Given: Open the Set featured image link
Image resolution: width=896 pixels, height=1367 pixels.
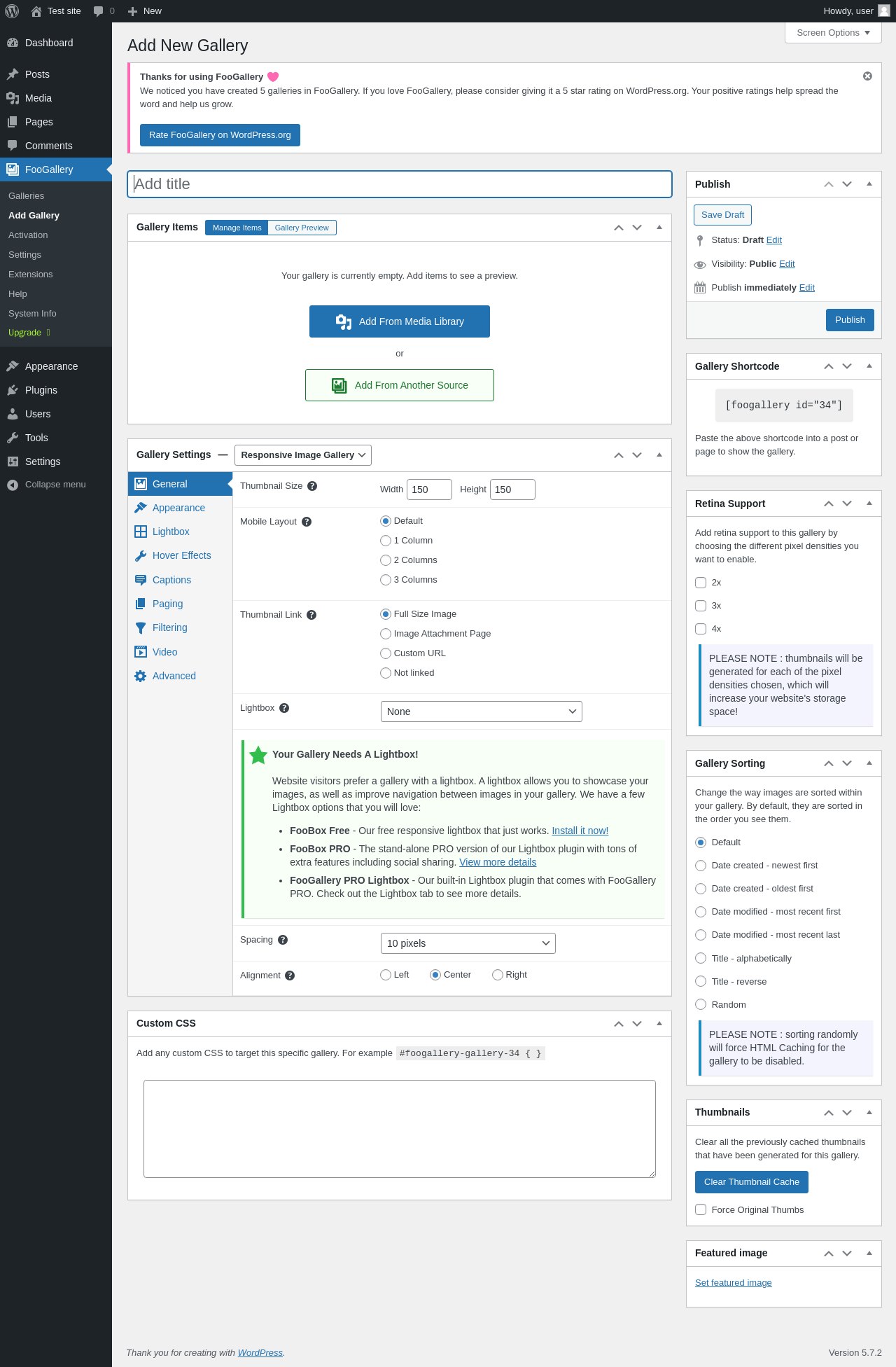Looking at the screenshot, I should click(734, 1283).
